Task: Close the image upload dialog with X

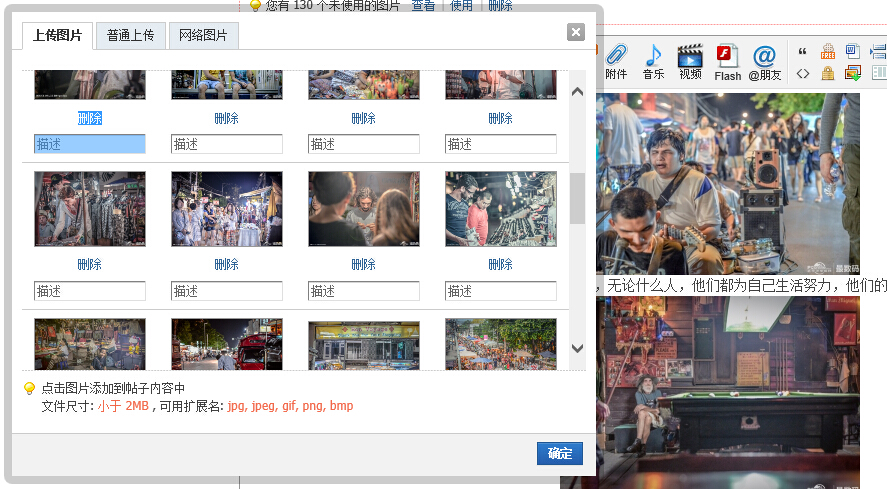Action: pos(576,32)
